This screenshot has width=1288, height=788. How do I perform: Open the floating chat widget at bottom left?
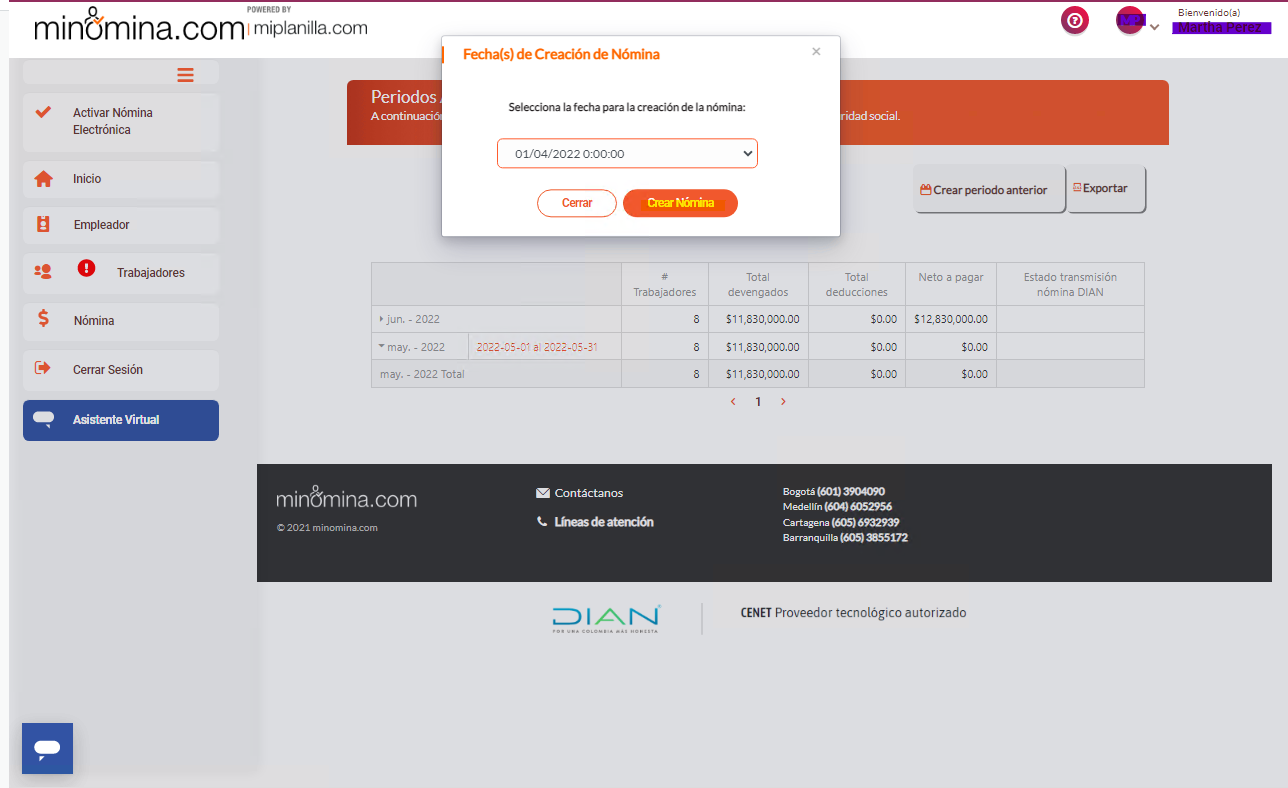pos(47,748)
